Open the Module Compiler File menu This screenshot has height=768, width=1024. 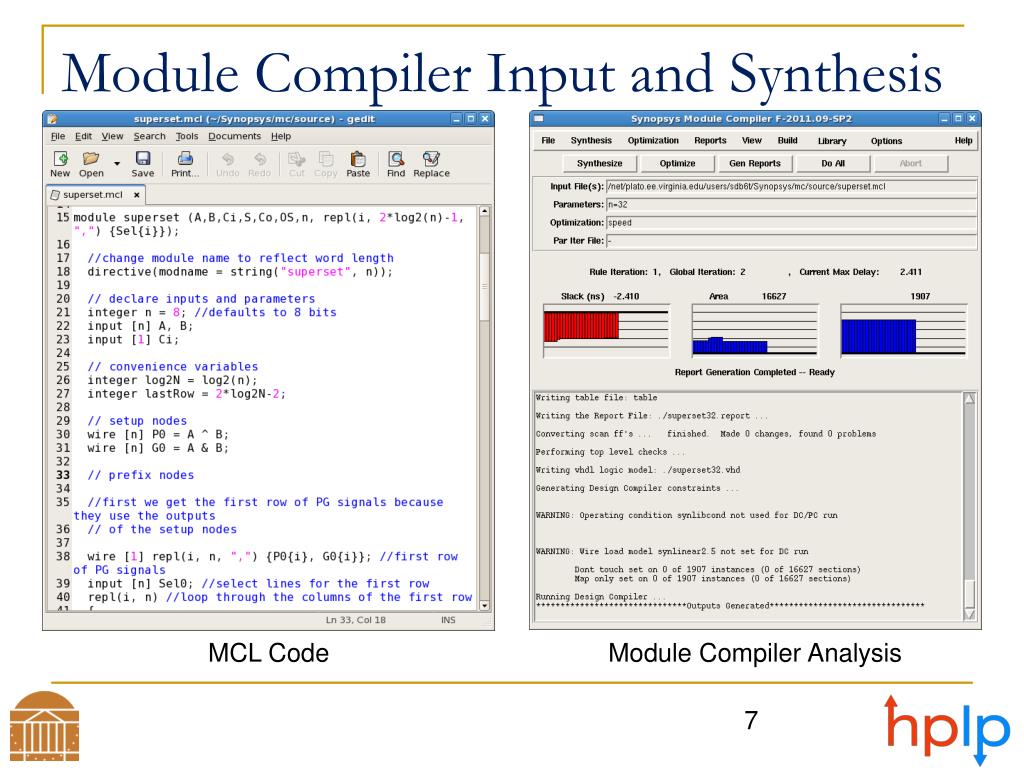pos(548,140)
